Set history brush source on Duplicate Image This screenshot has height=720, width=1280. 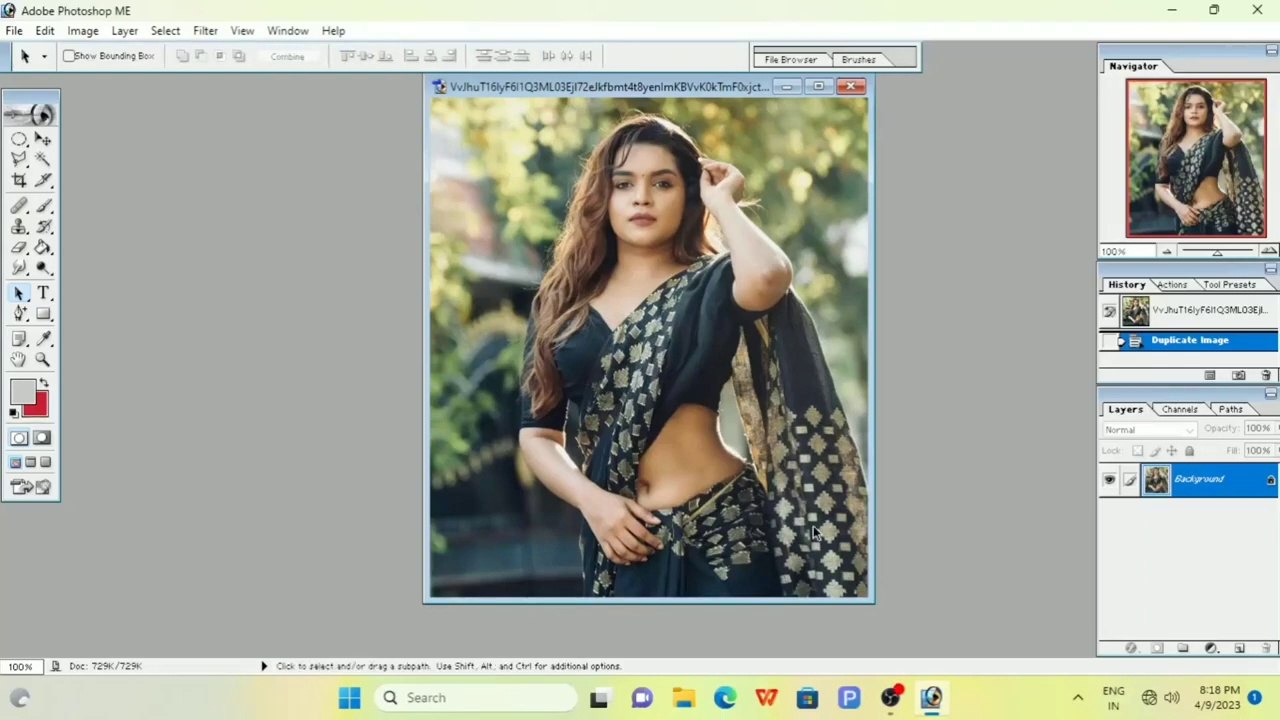point(1109,341)
